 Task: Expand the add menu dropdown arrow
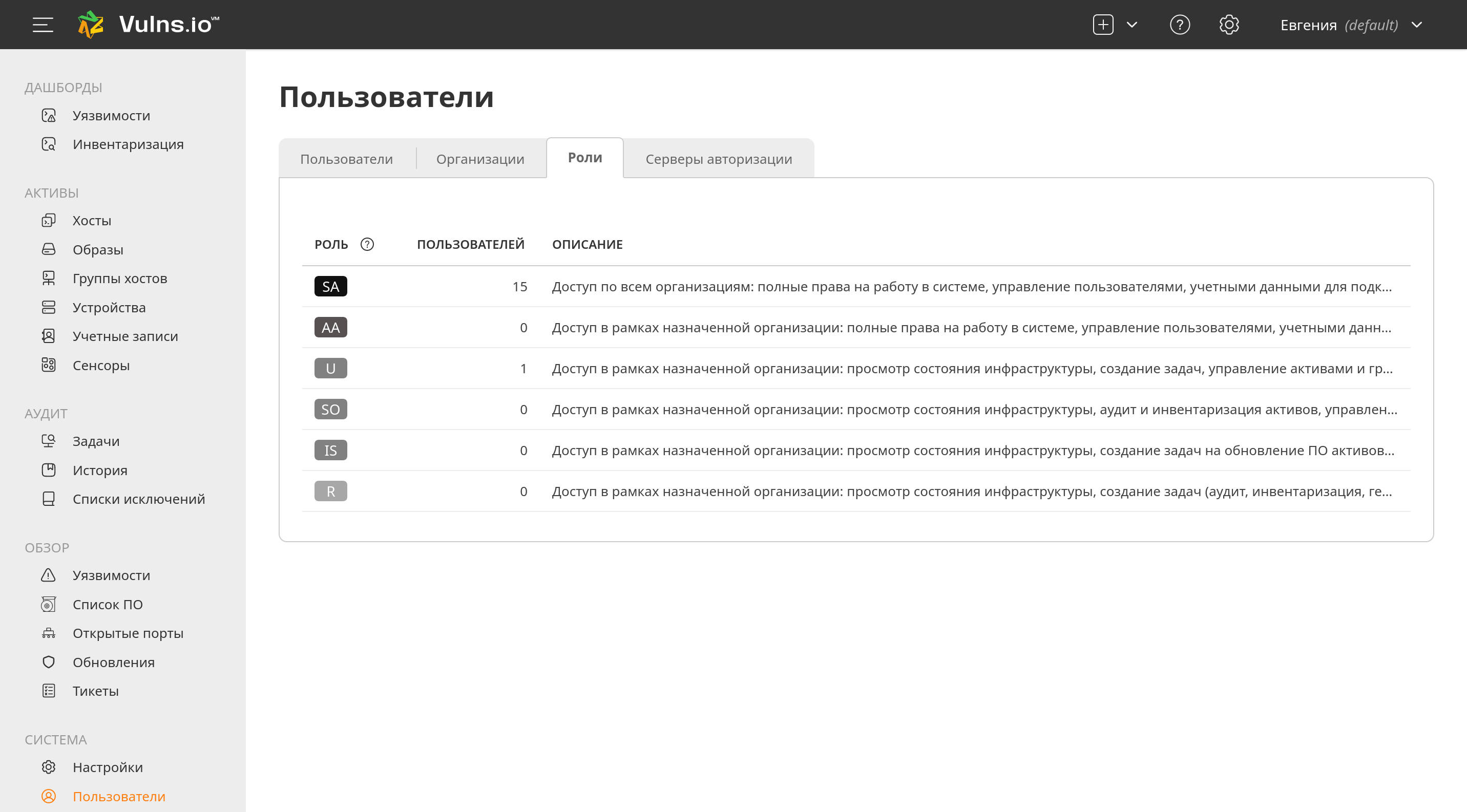1131,25
